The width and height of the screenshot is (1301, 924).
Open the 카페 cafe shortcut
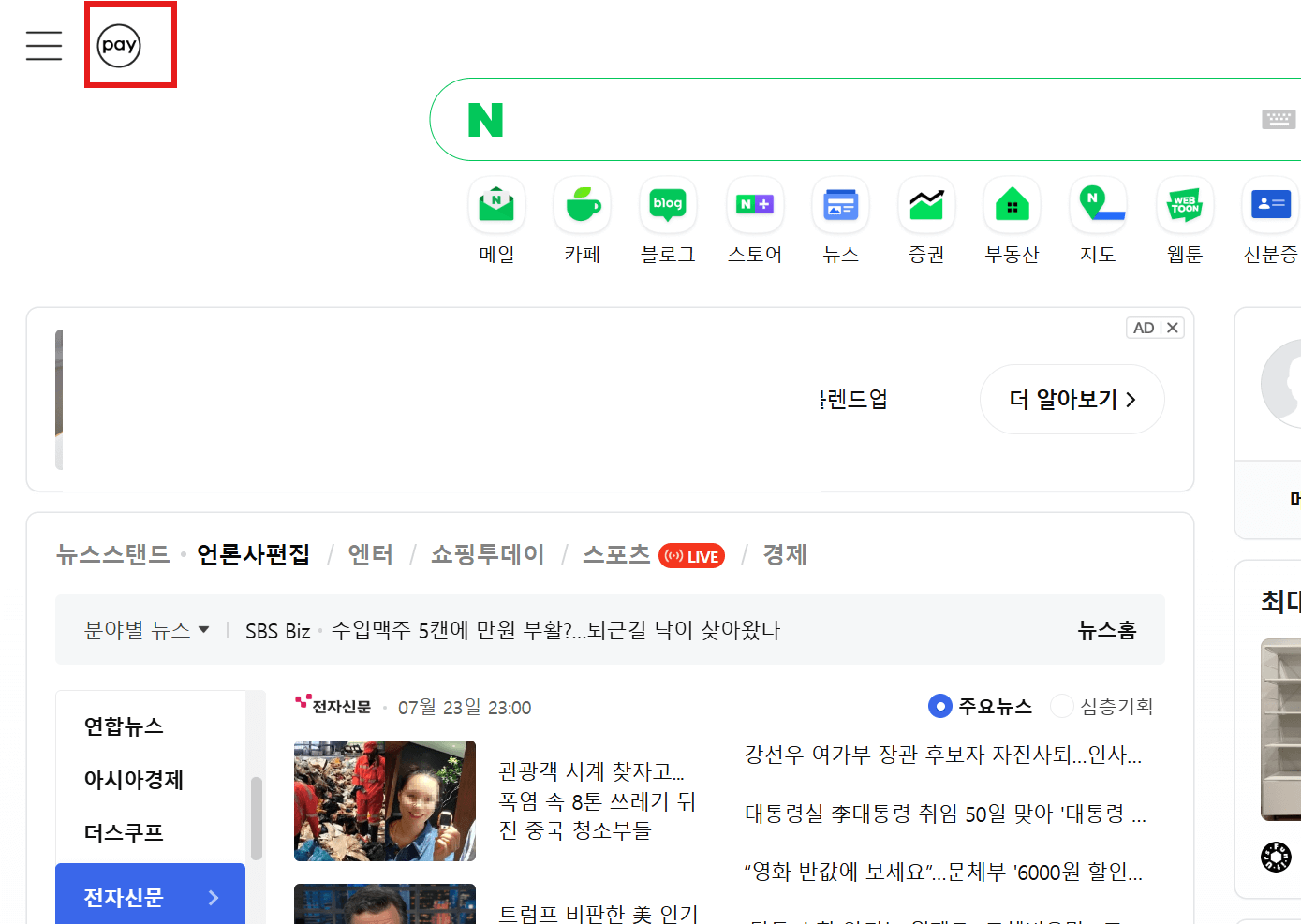[583, 221]
